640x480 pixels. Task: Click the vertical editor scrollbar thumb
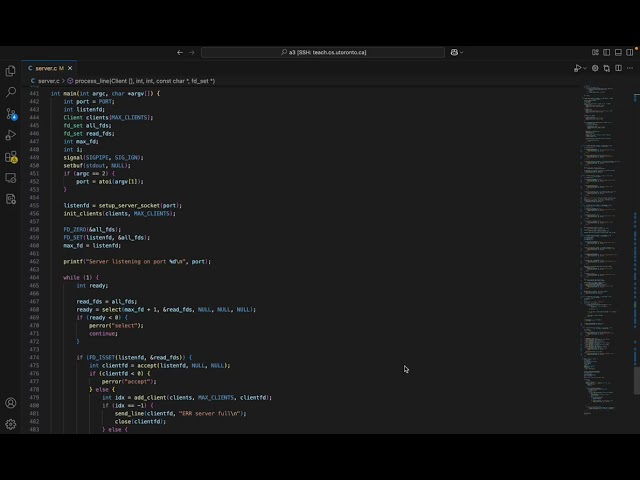click(x=636, y=380)
